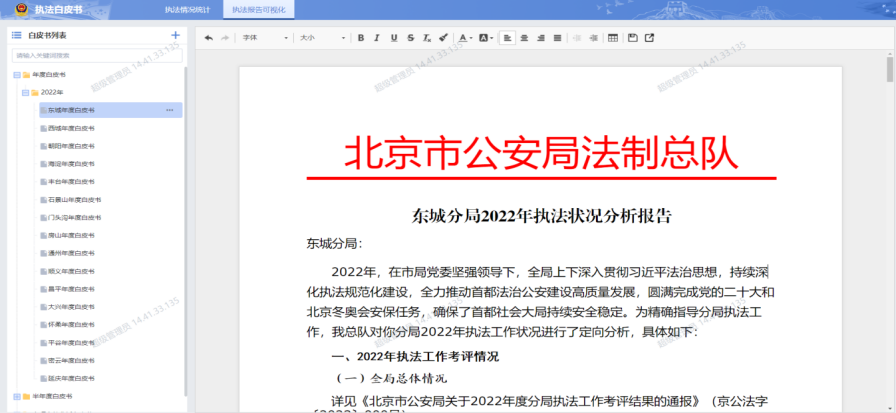The width and height of the screenshot is (896, 413).
Task: Insert a table from the toolbar
Action: [613, 38]
